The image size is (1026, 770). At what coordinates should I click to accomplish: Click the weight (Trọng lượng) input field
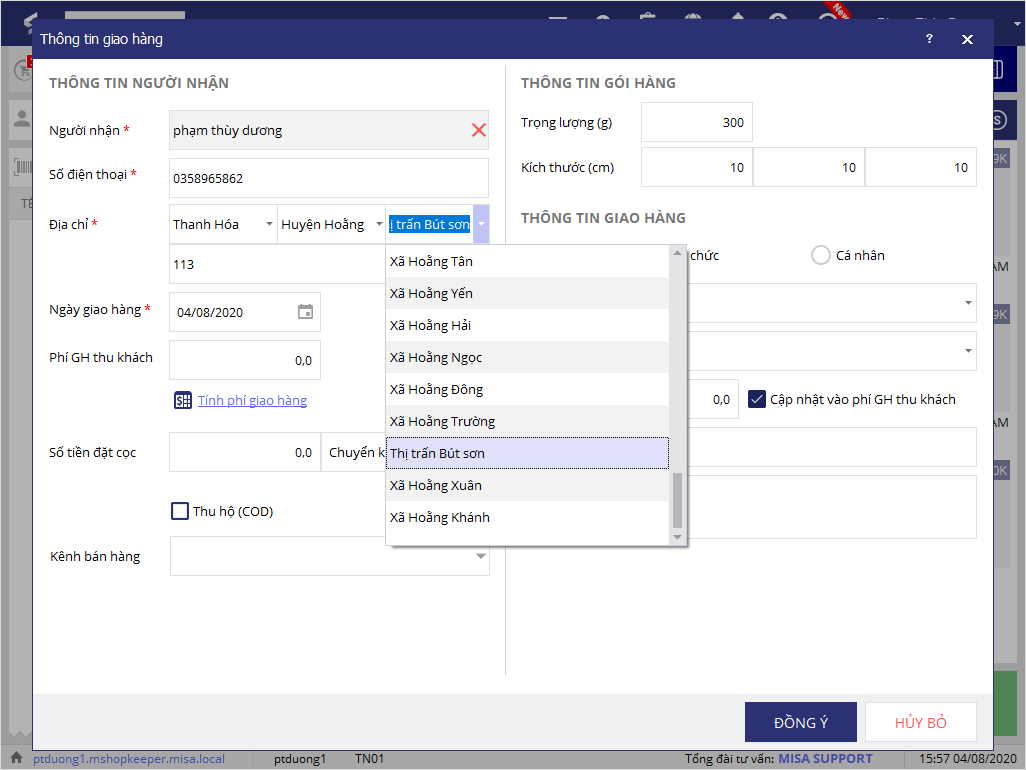[696, 122]
